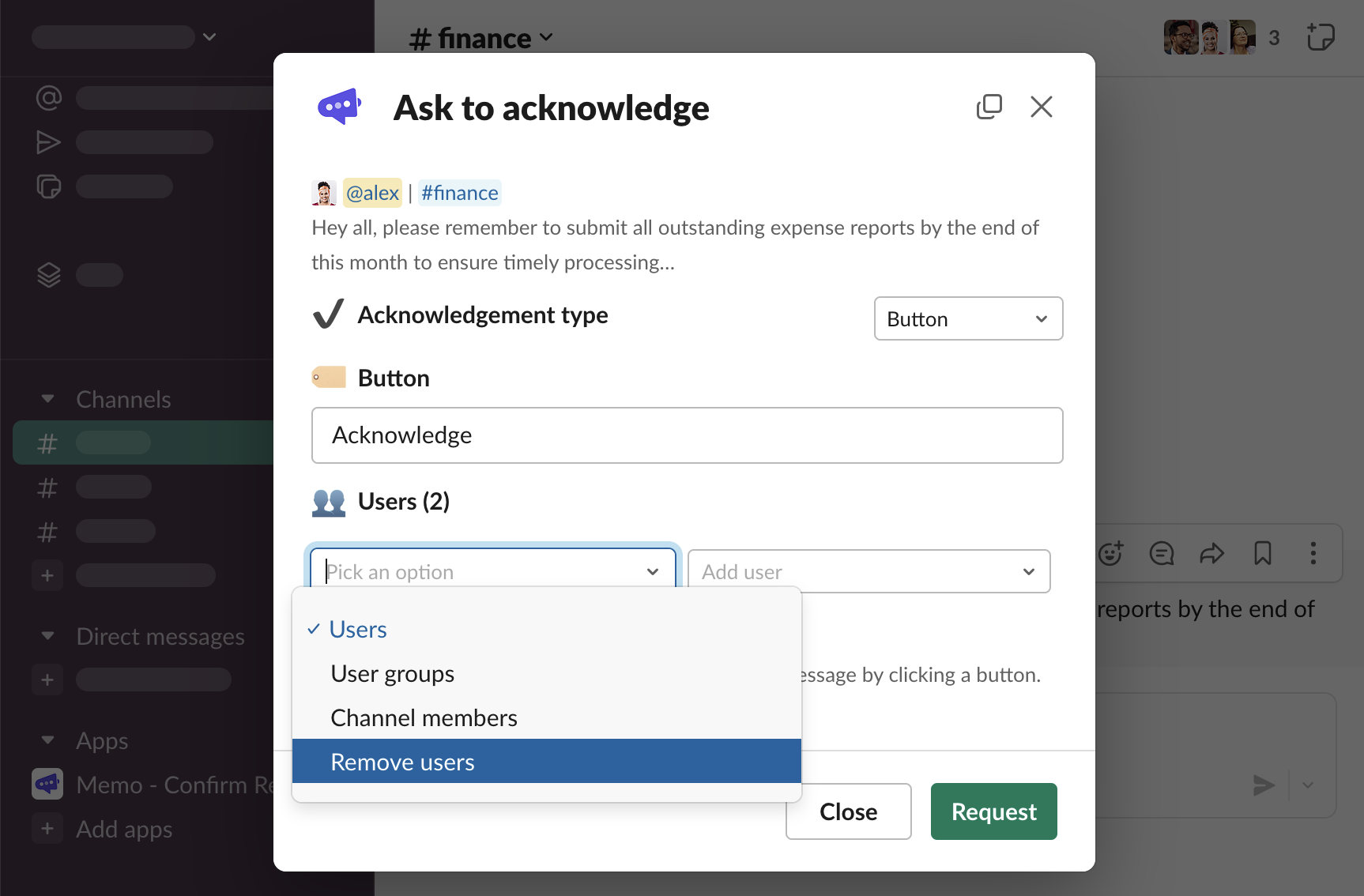Open the Memo app icon in sidebar

click(47, 784)
